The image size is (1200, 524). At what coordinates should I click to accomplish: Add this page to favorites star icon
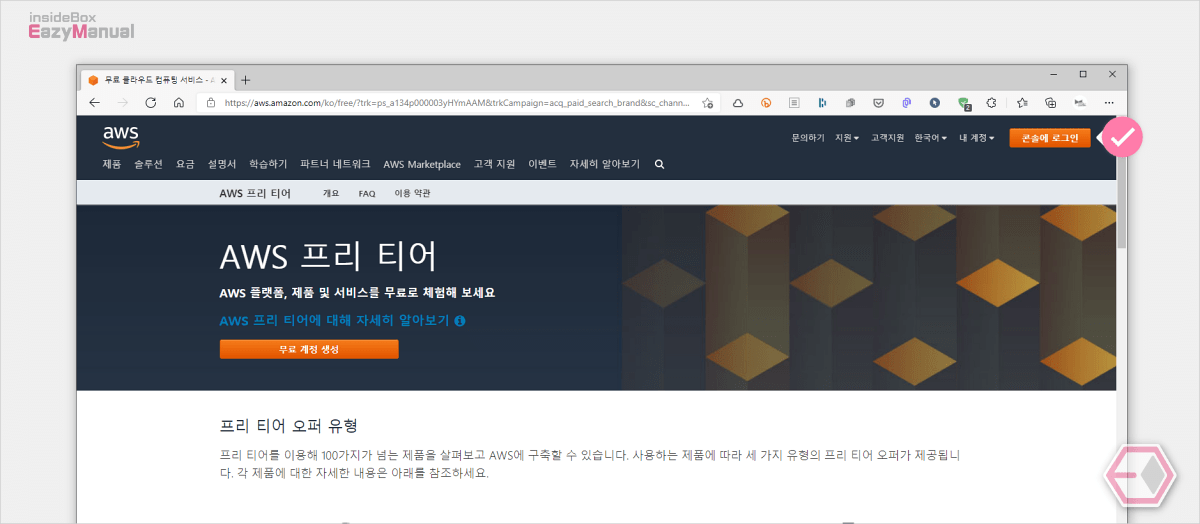[x=707, y=102]
